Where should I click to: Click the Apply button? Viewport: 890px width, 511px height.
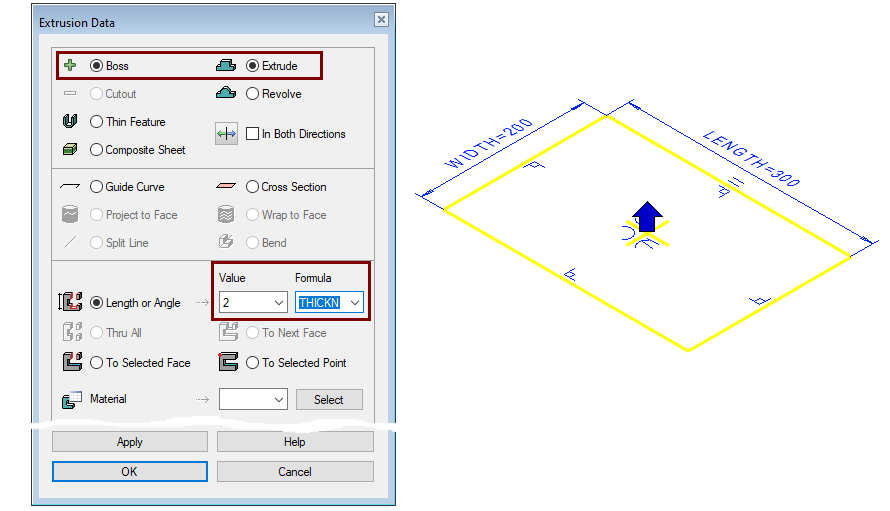130,442
